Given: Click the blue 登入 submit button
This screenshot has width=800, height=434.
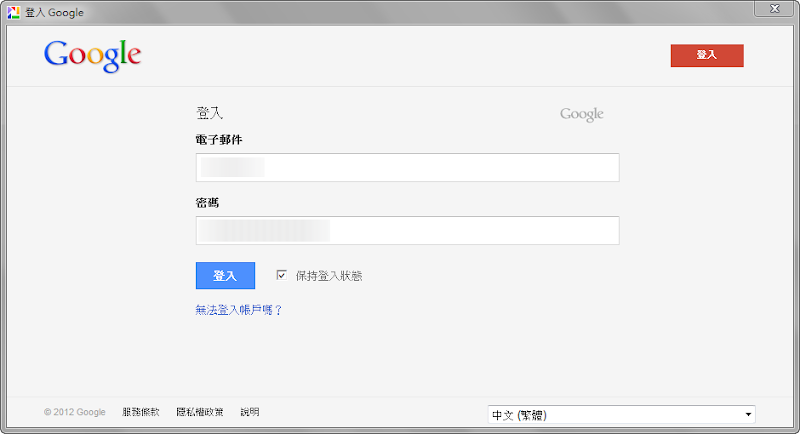Looking at the screenshot, I should 225,275.
